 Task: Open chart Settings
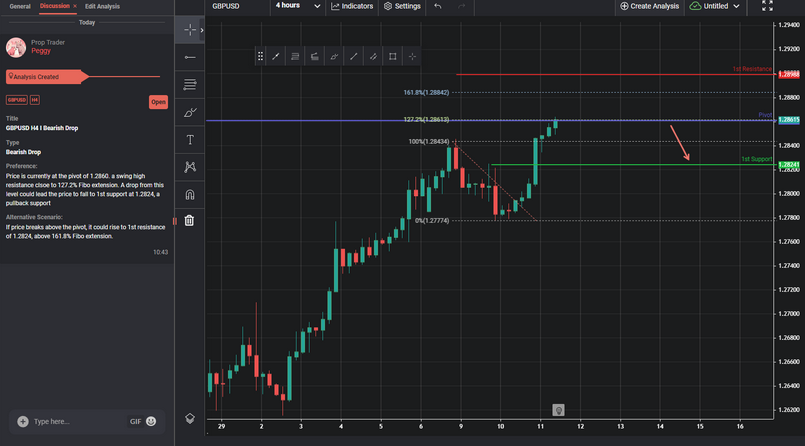coord(402,6)
